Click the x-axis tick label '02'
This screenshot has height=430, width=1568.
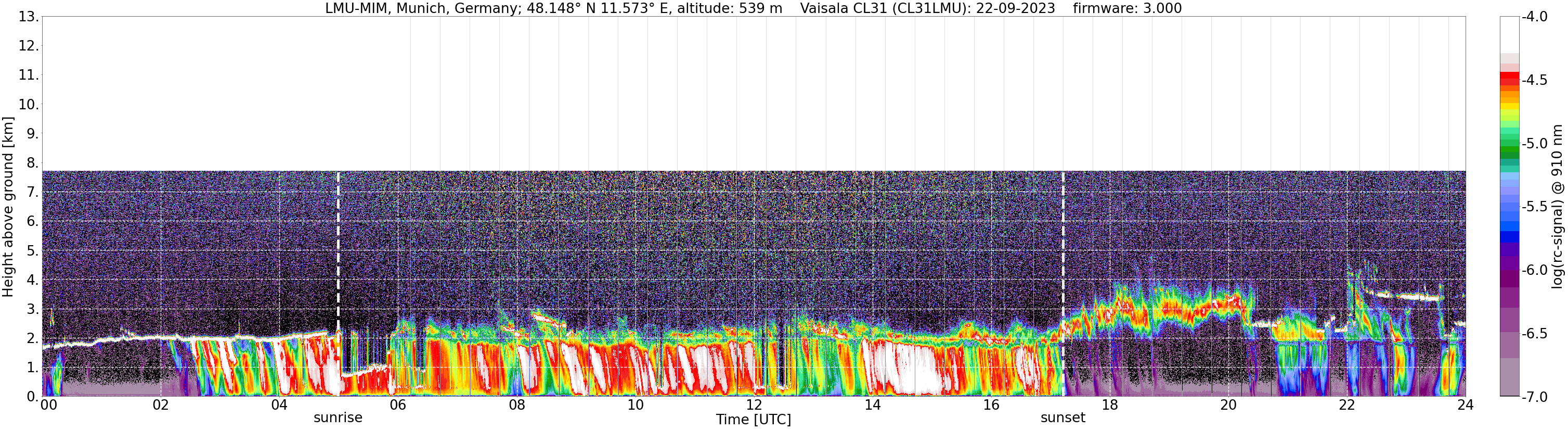click(x=161, y=405)
